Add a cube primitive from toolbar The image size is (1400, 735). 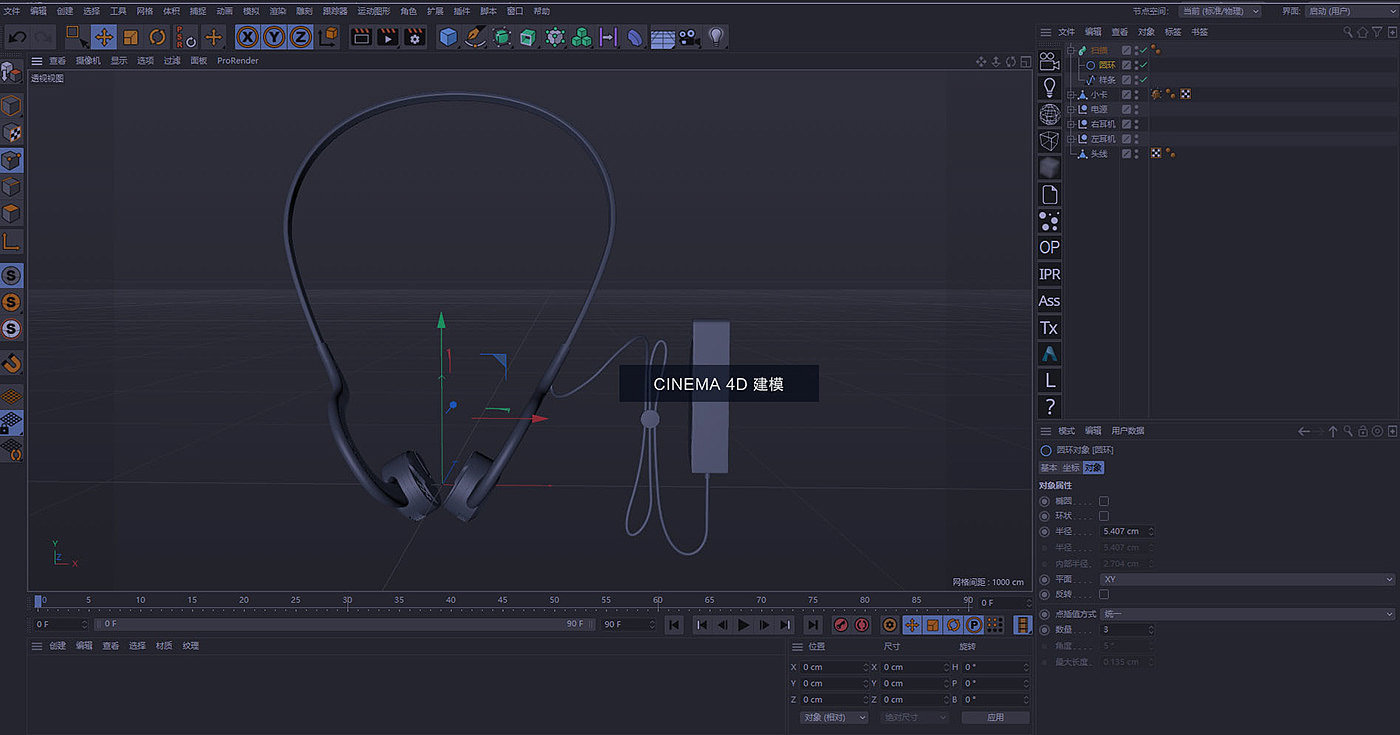click(449, 37)
